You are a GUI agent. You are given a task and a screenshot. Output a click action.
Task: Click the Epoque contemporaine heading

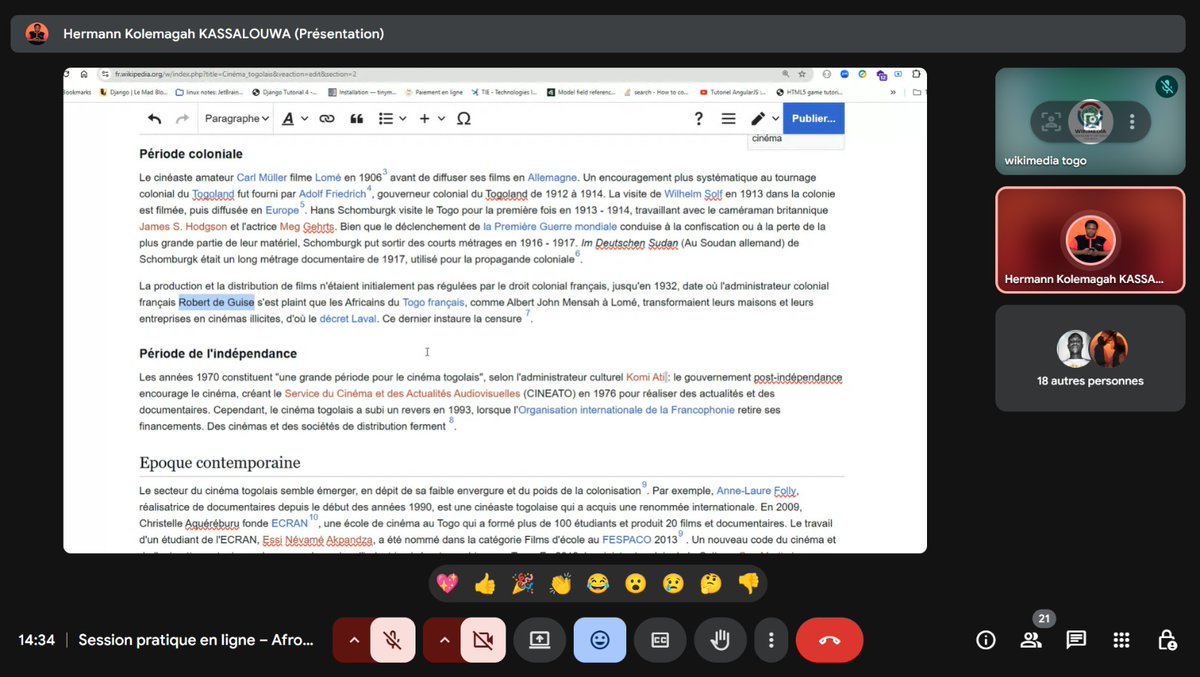click(220, 463)
